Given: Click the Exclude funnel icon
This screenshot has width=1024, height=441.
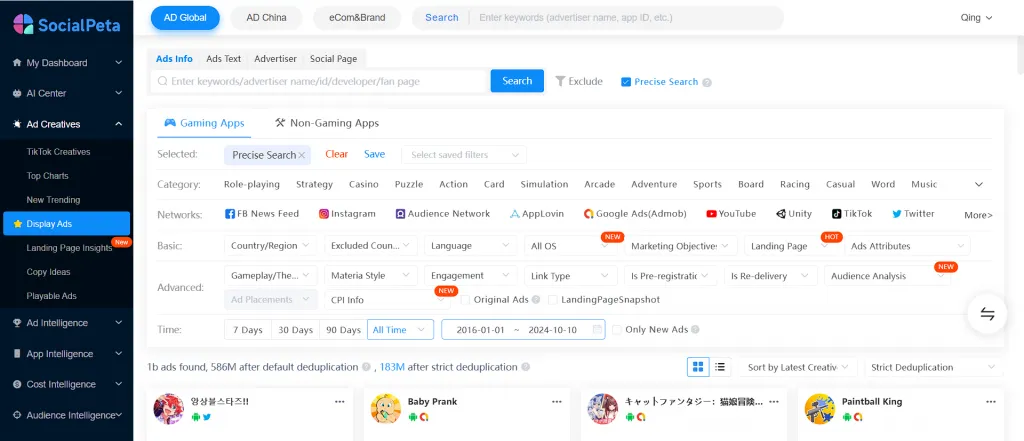Looking at the screenshot, I should point(560,81).
